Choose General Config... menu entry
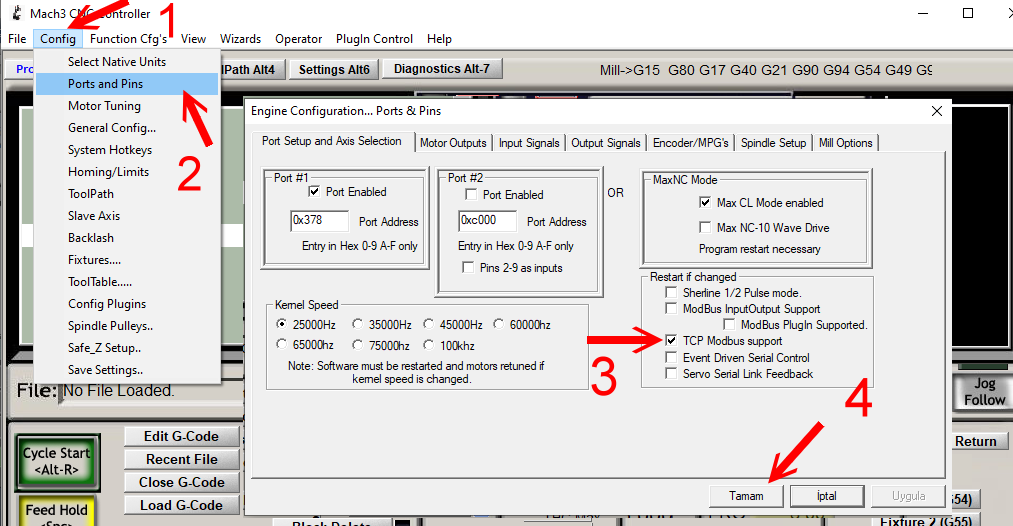This screenshot has width=1013, height=526. pyautogui.click(x=127, y=128)
